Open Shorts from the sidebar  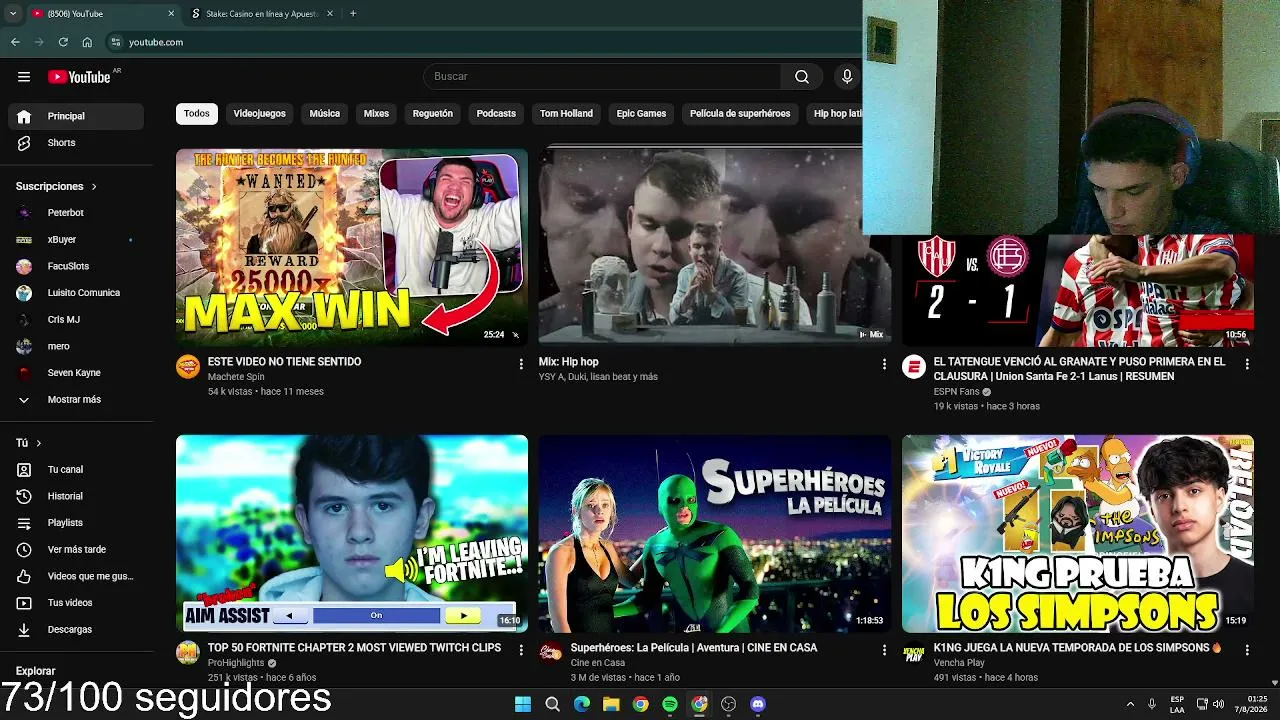coord(76,143)
